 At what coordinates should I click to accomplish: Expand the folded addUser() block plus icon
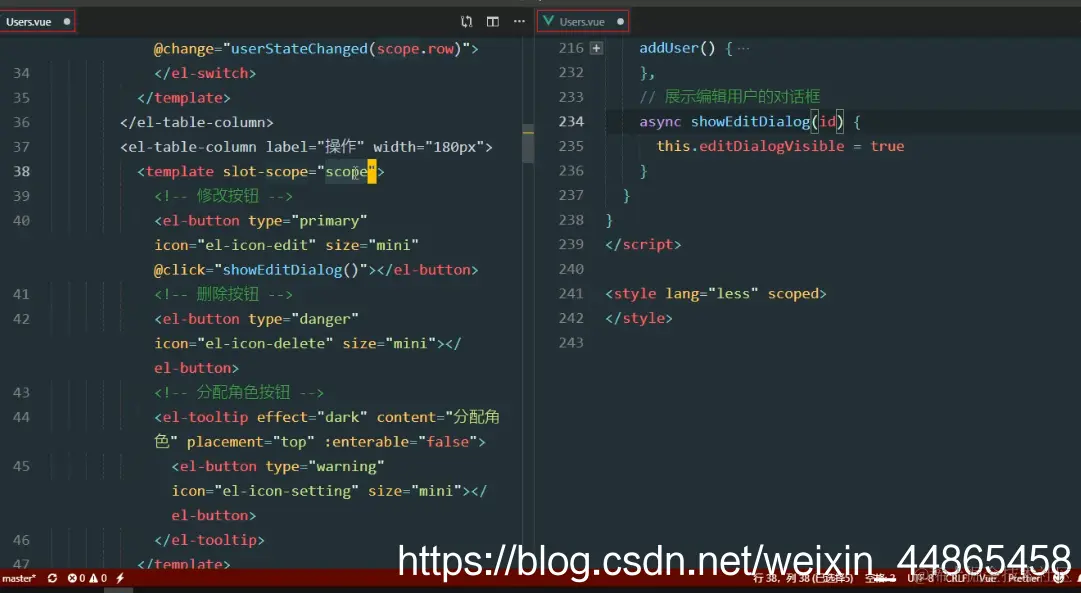(596, 48)
